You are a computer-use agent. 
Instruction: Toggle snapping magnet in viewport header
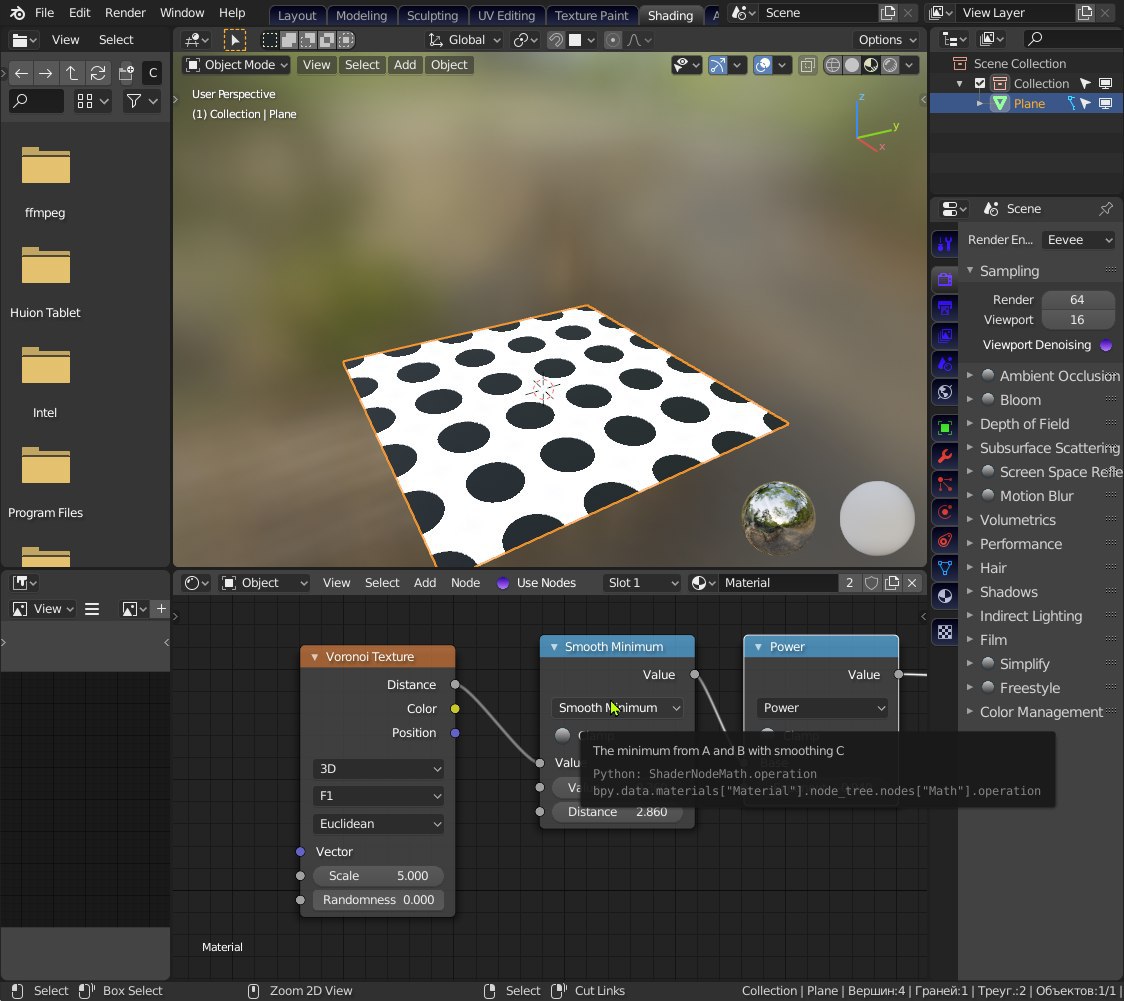[x=556, y=40]
